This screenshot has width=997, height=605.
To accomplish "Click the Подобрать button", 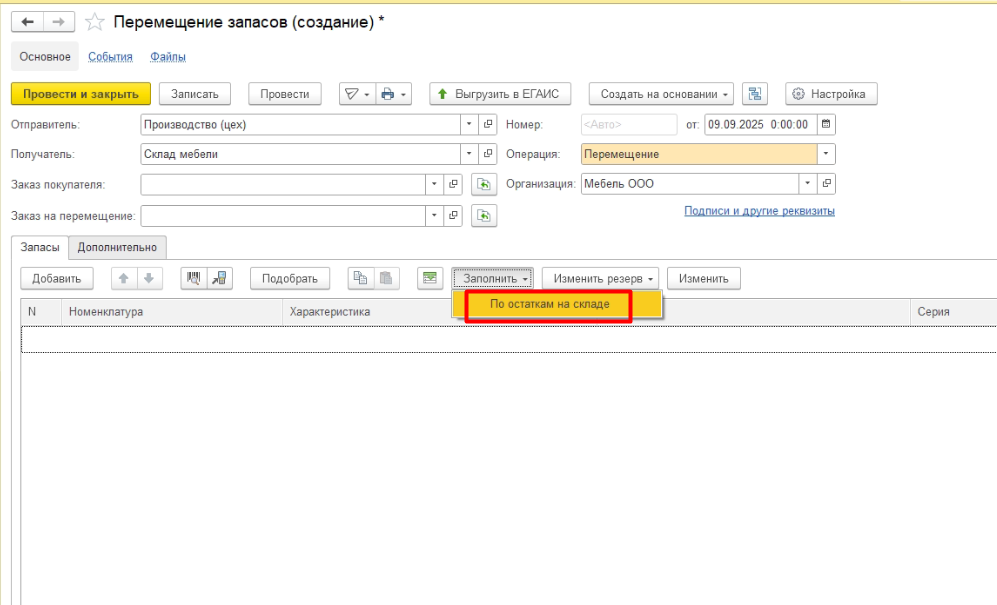I will click(x=290, y=279).
